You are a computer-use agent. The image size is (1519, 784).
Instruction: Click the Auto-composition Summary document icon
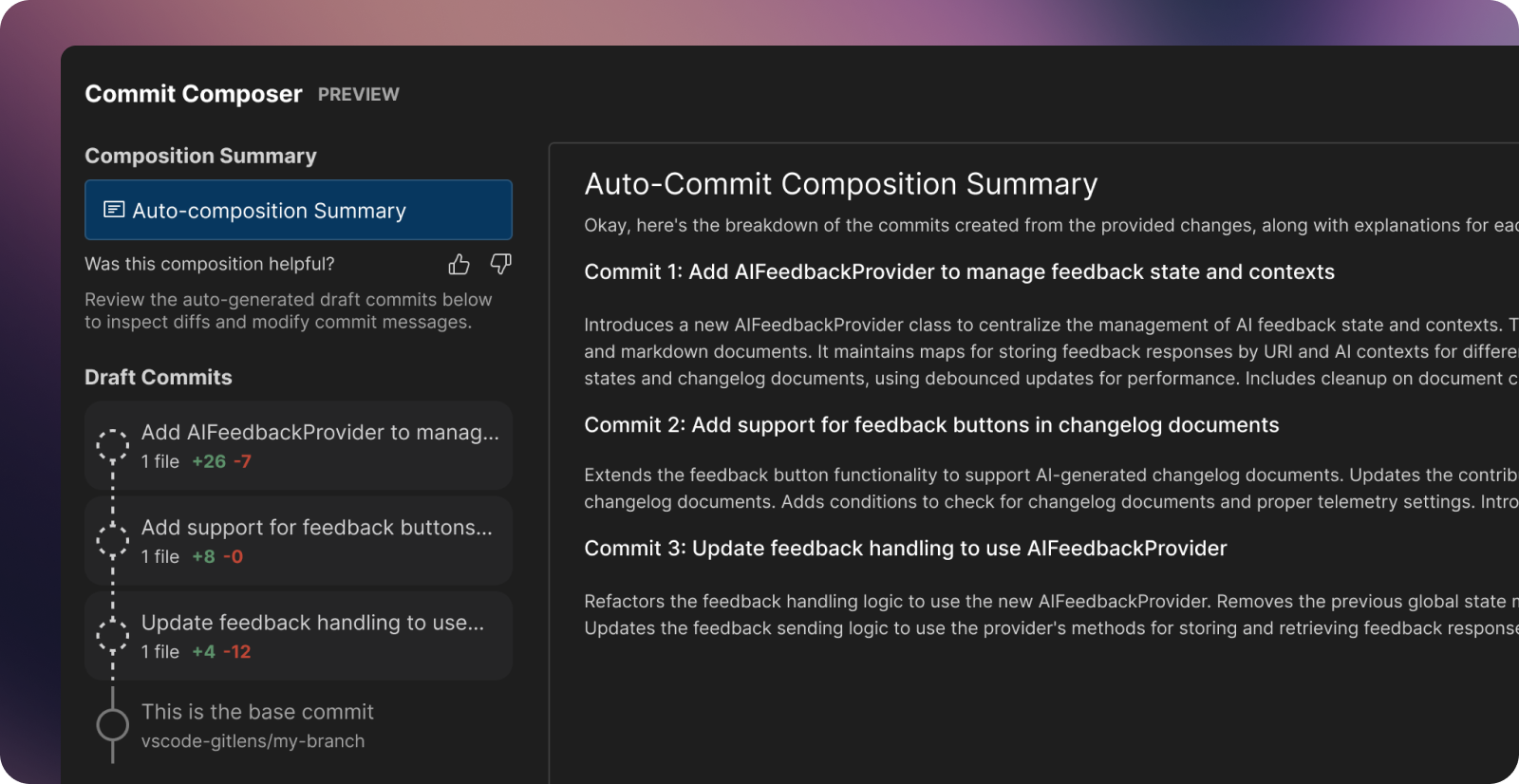coord(114,210)
